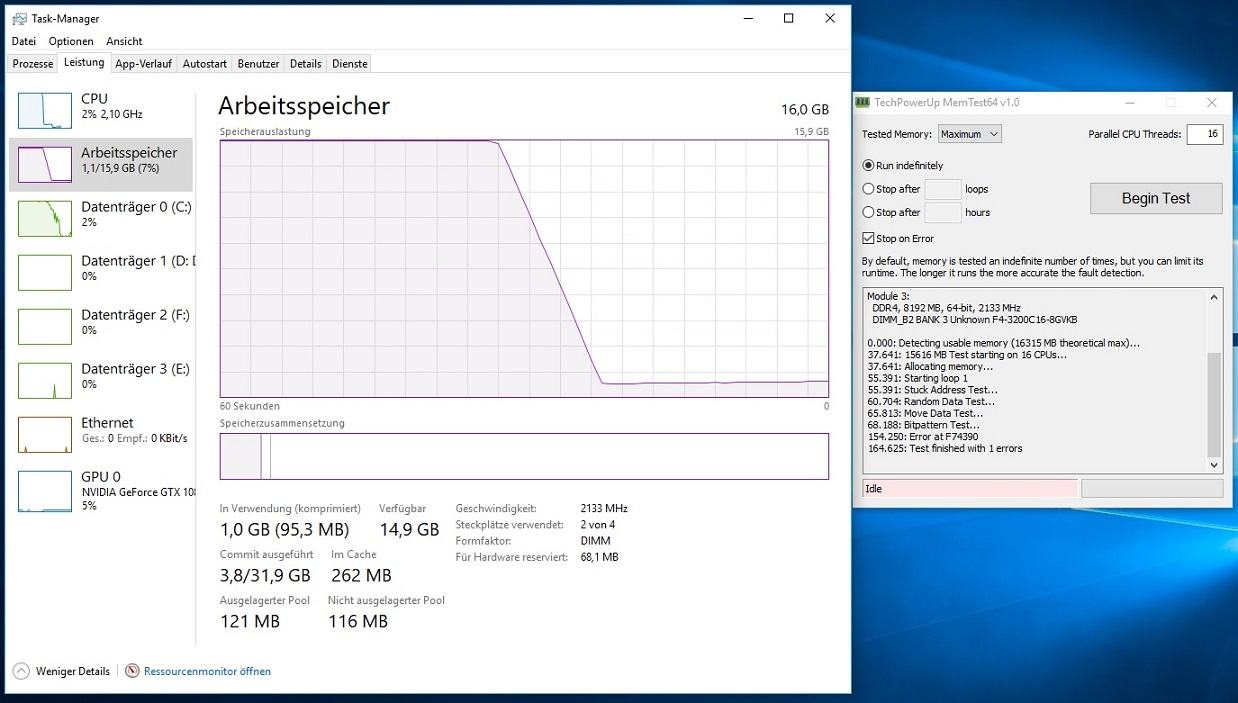
Task: Minimize the MemTest64 window
Action: (x=1129, y=102)
